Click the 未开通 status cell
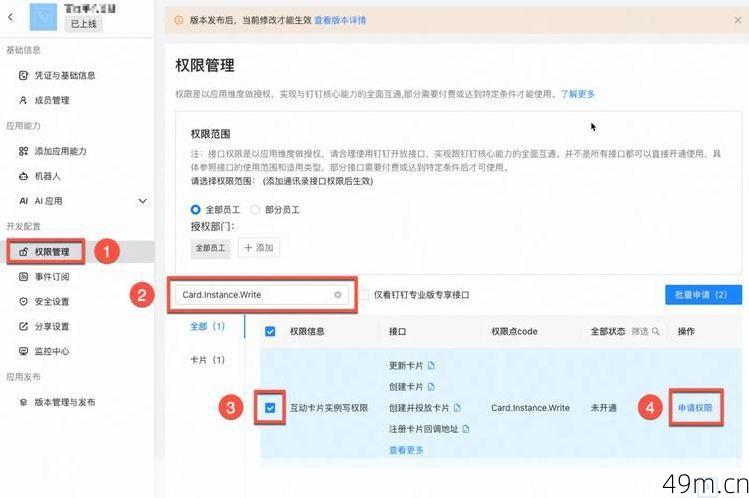The height and width of the screenshot is (498, 749). click(x=603, y=408)
